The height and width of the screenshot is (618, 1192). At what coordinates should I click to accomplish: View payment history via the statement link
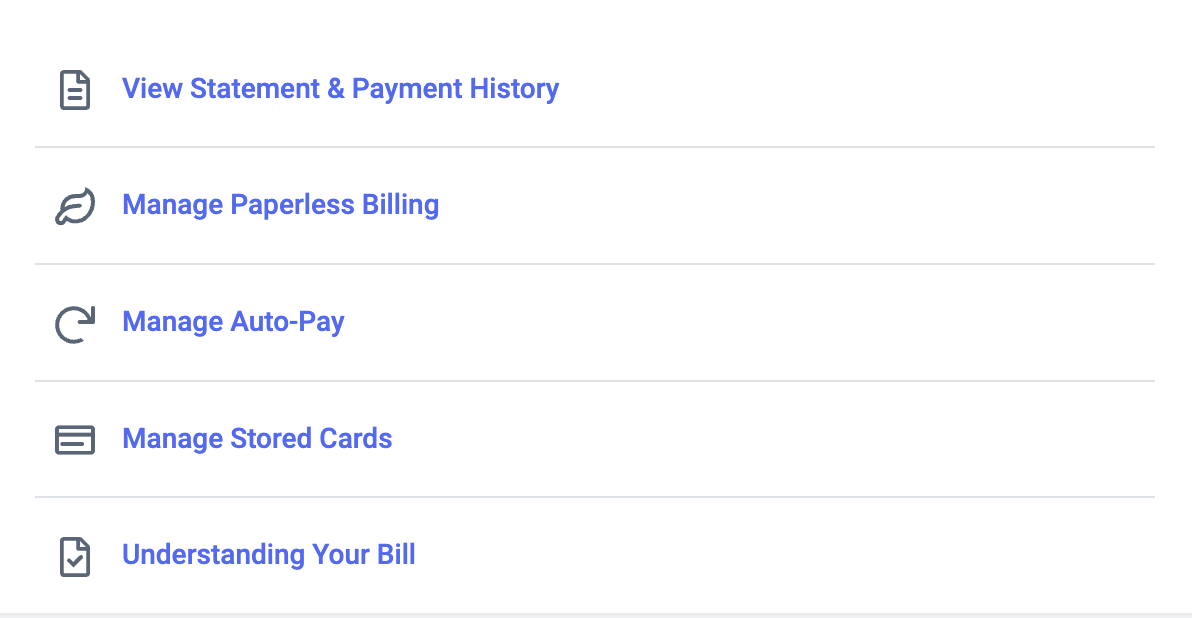tap(340, 89)
